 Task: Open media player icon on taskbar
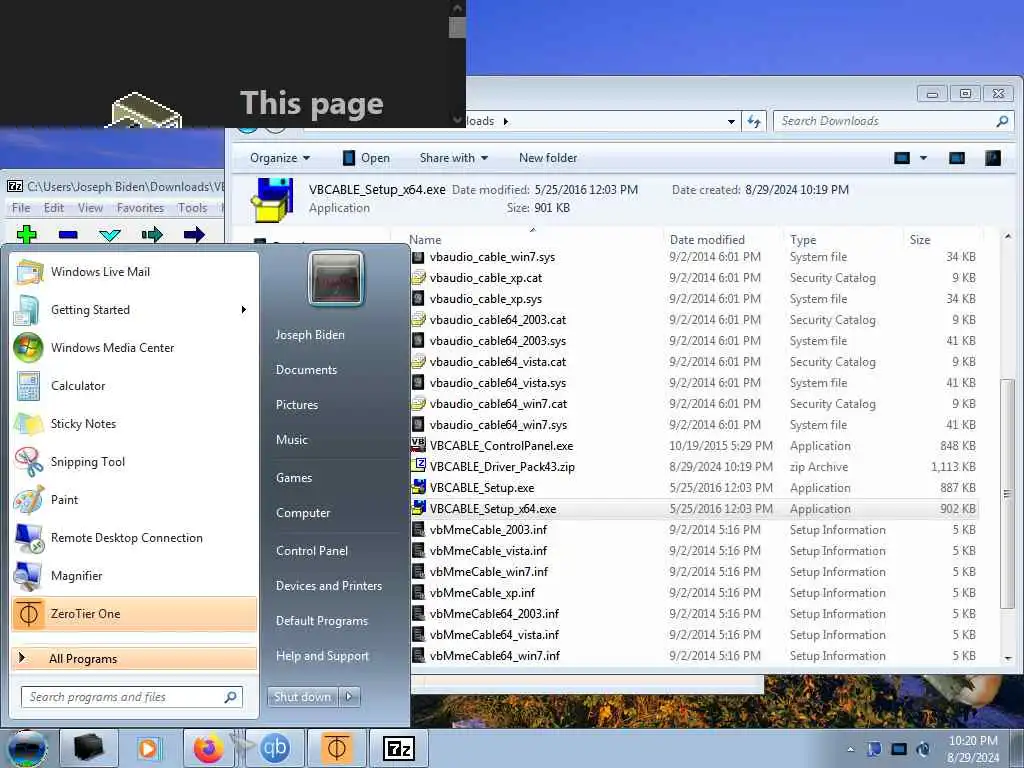coord(148,748)
